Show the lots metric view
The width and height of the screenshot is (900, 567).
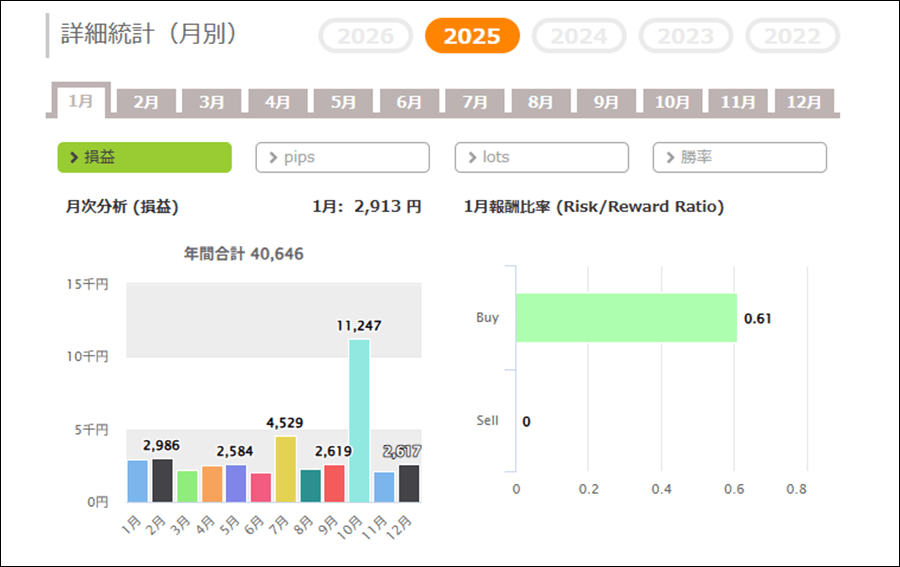tap(541, 157)
